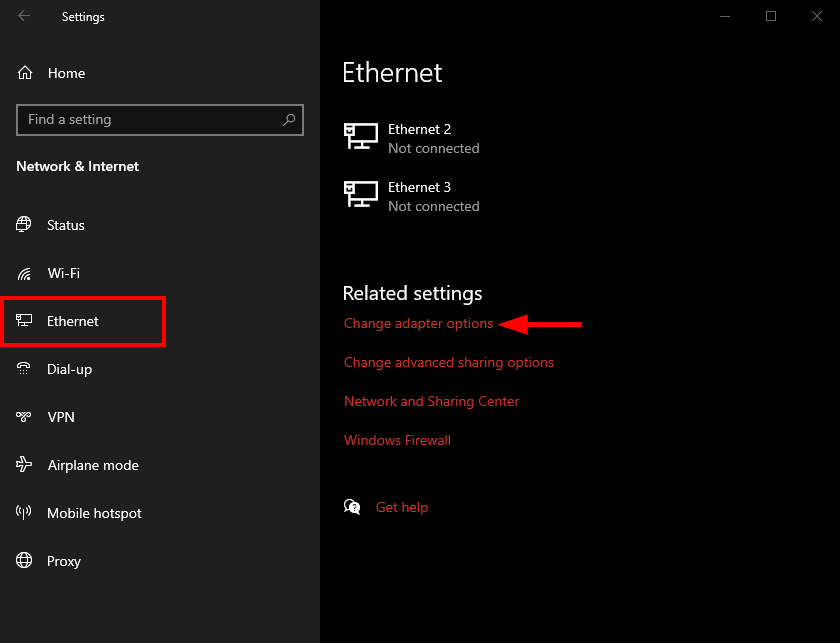Click the magnifier icon in the search box

289,120
